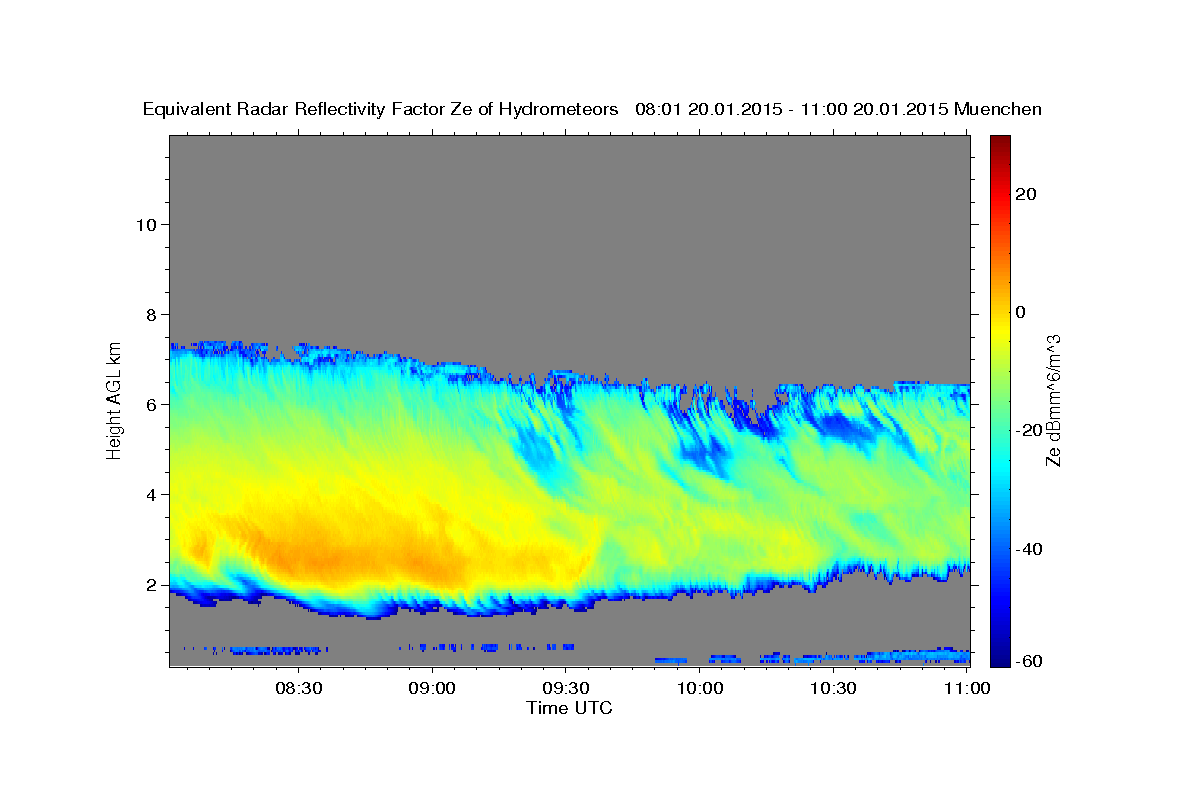1200x800 pixels.
Task: Click the colorbar value label -60
Action: tap(1029, 661)
